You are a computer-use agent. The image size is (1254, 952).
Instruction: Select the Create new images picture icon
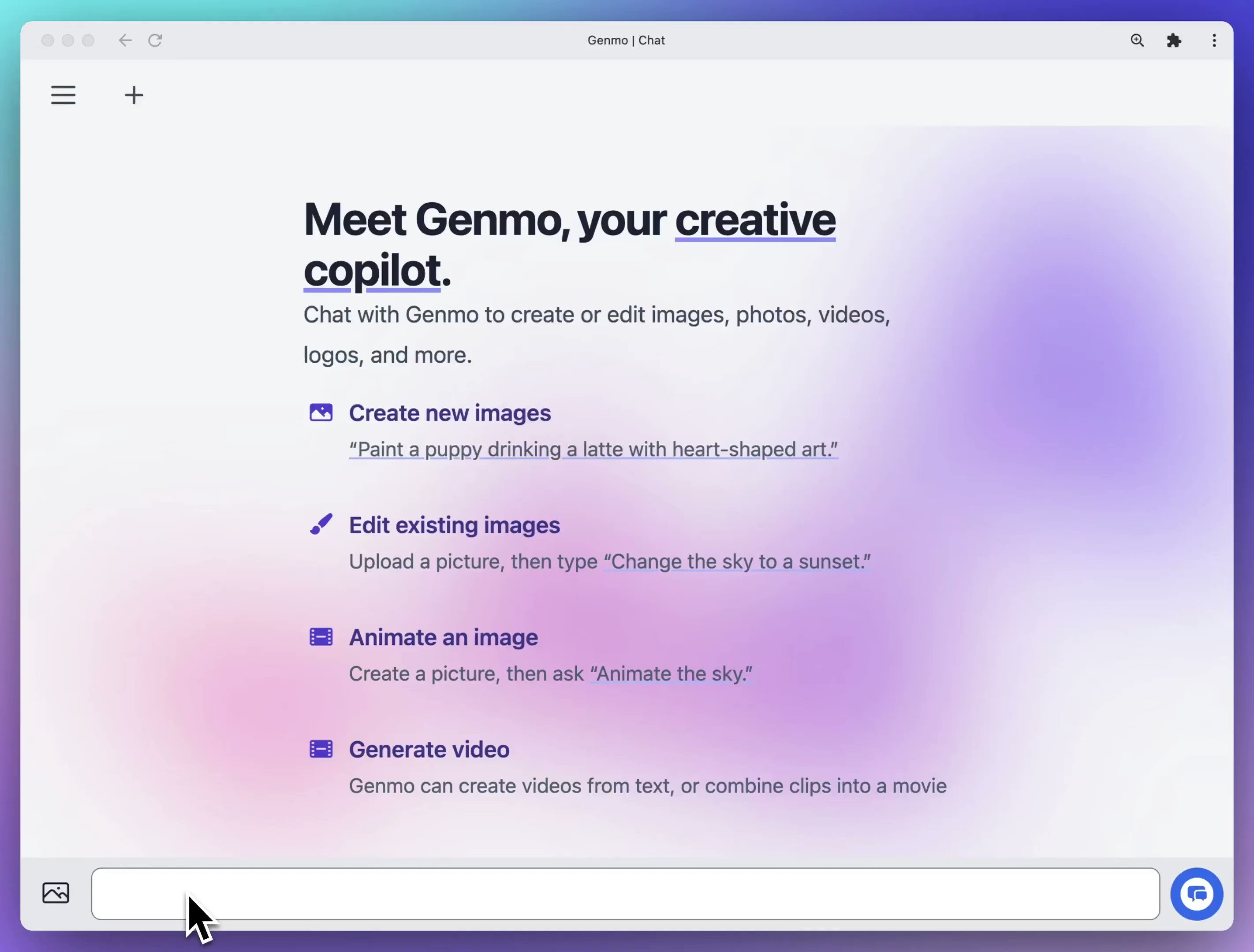click(321, 413)
